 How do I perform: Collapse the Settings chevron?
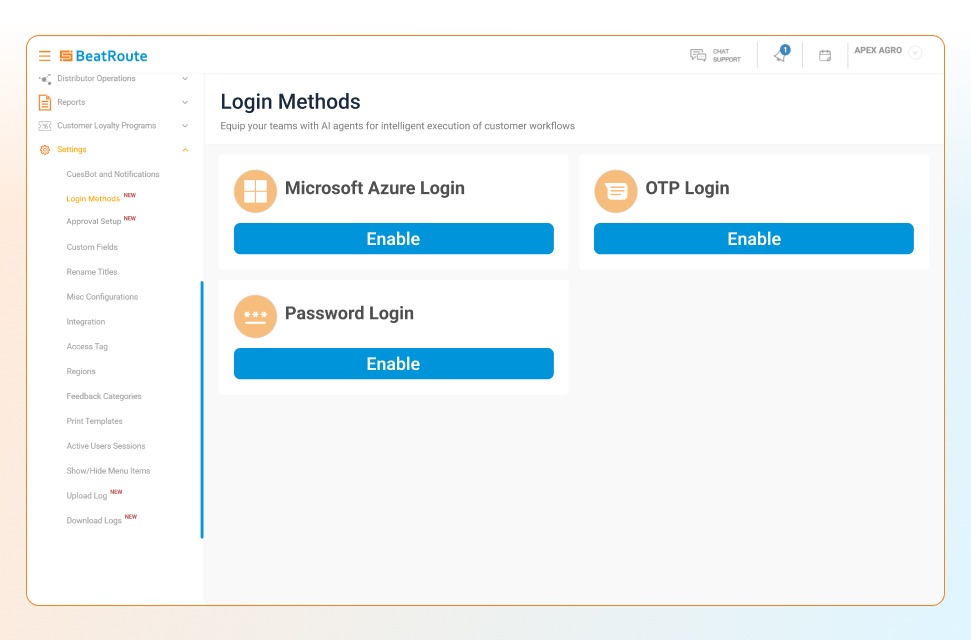tap(185, 150)
